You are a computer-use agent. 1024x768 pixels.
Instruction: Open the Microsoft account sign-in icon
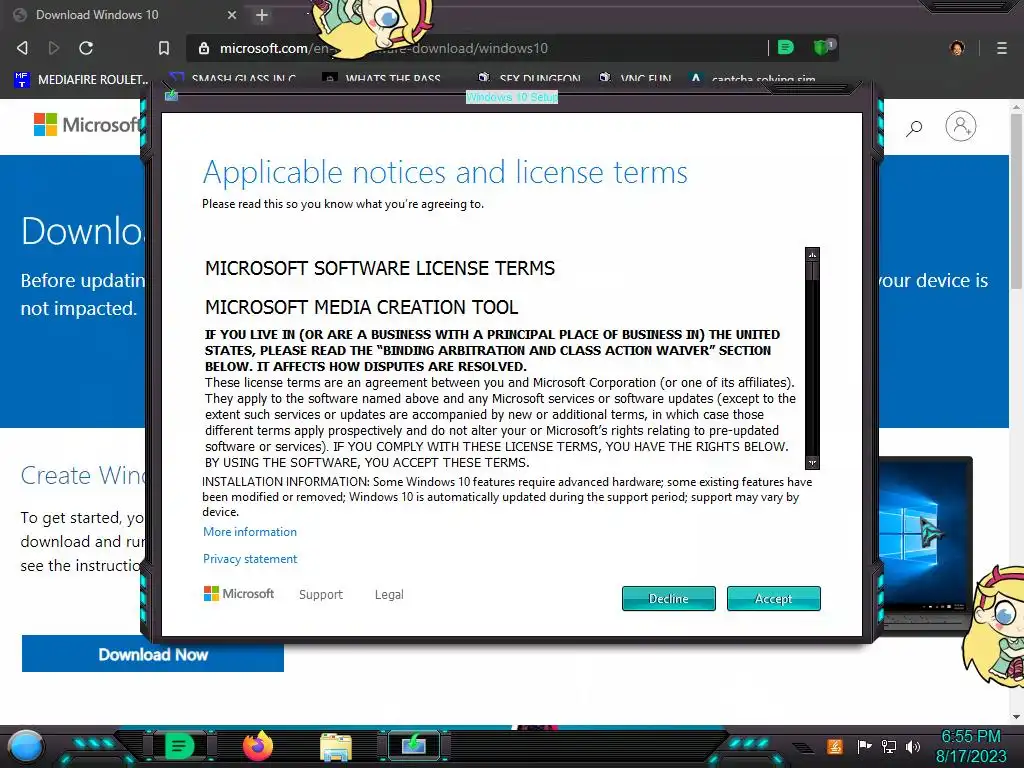point(961,127)
